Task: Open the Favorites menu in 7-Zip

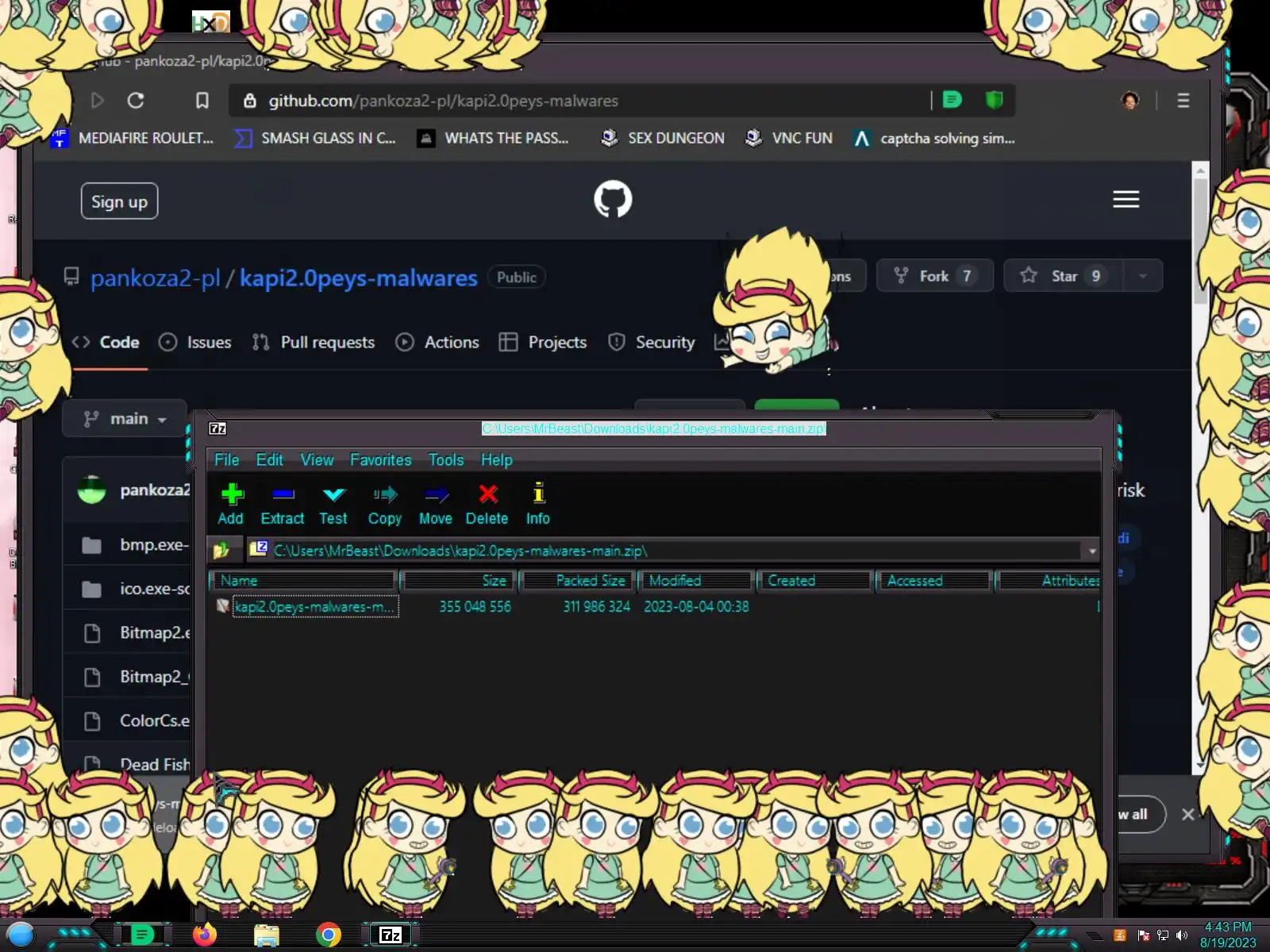Action: pos(381,460)
